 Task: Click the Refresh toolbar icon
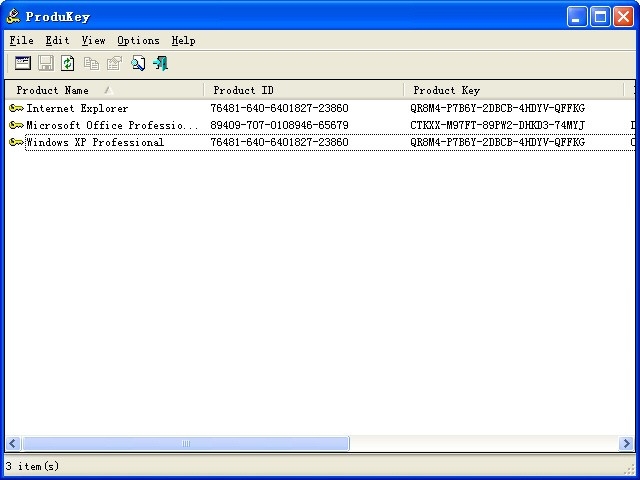tap(68, 63)
